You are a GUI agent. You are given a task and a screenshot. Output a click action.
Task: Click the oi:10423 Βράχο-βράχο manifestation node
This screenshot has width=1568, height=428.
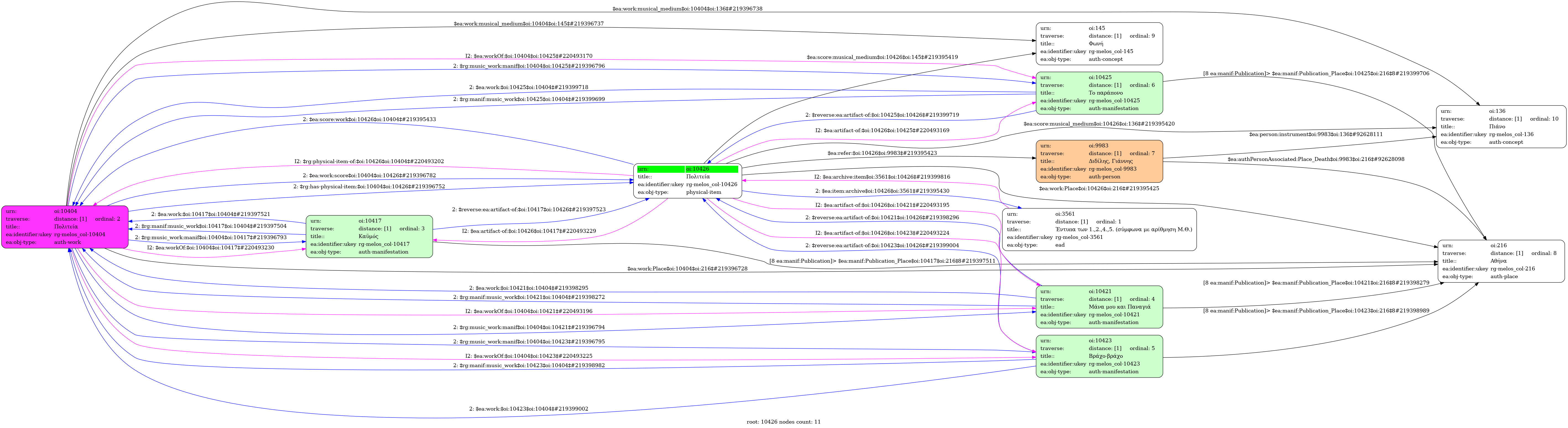[1099, 356]
